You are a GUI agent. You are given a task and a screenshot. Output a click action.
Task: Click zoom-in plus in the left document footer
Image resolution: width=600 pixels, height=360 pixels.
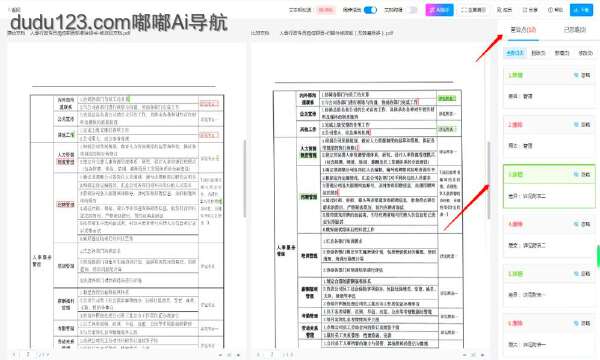238,355
